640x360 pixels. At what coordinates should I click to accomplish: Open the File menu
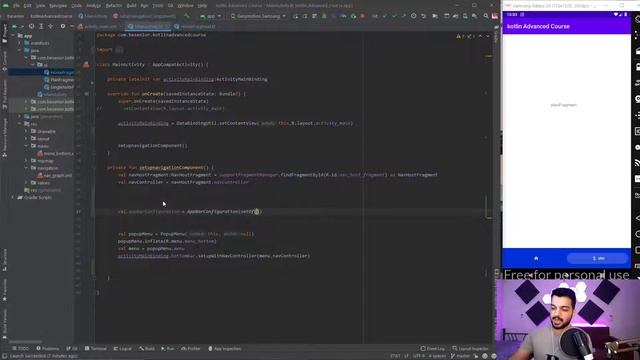16,6
